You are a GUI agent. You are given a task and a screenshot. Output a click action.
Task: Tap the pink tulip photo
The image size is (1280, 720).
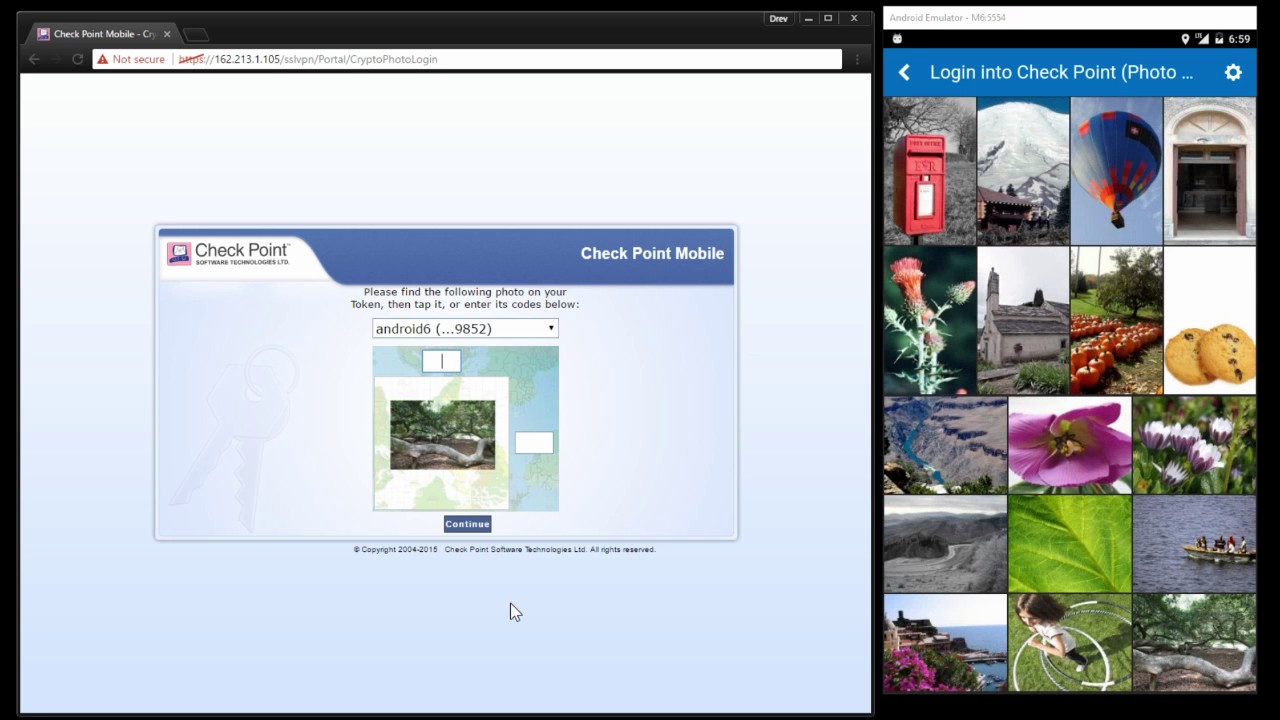pos(1070,445)
